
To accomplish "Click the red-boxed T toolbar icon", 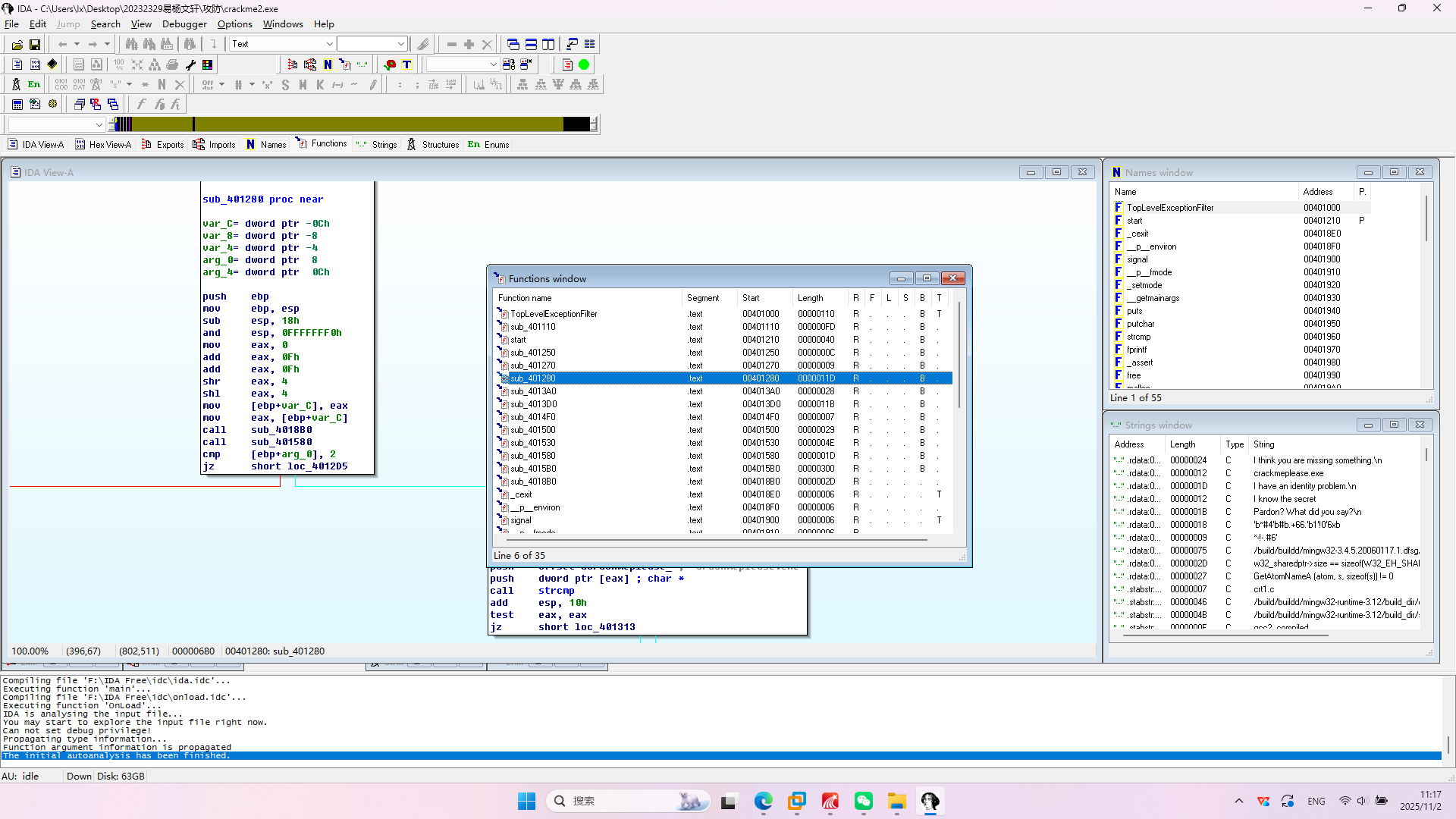I will point(407,65).
